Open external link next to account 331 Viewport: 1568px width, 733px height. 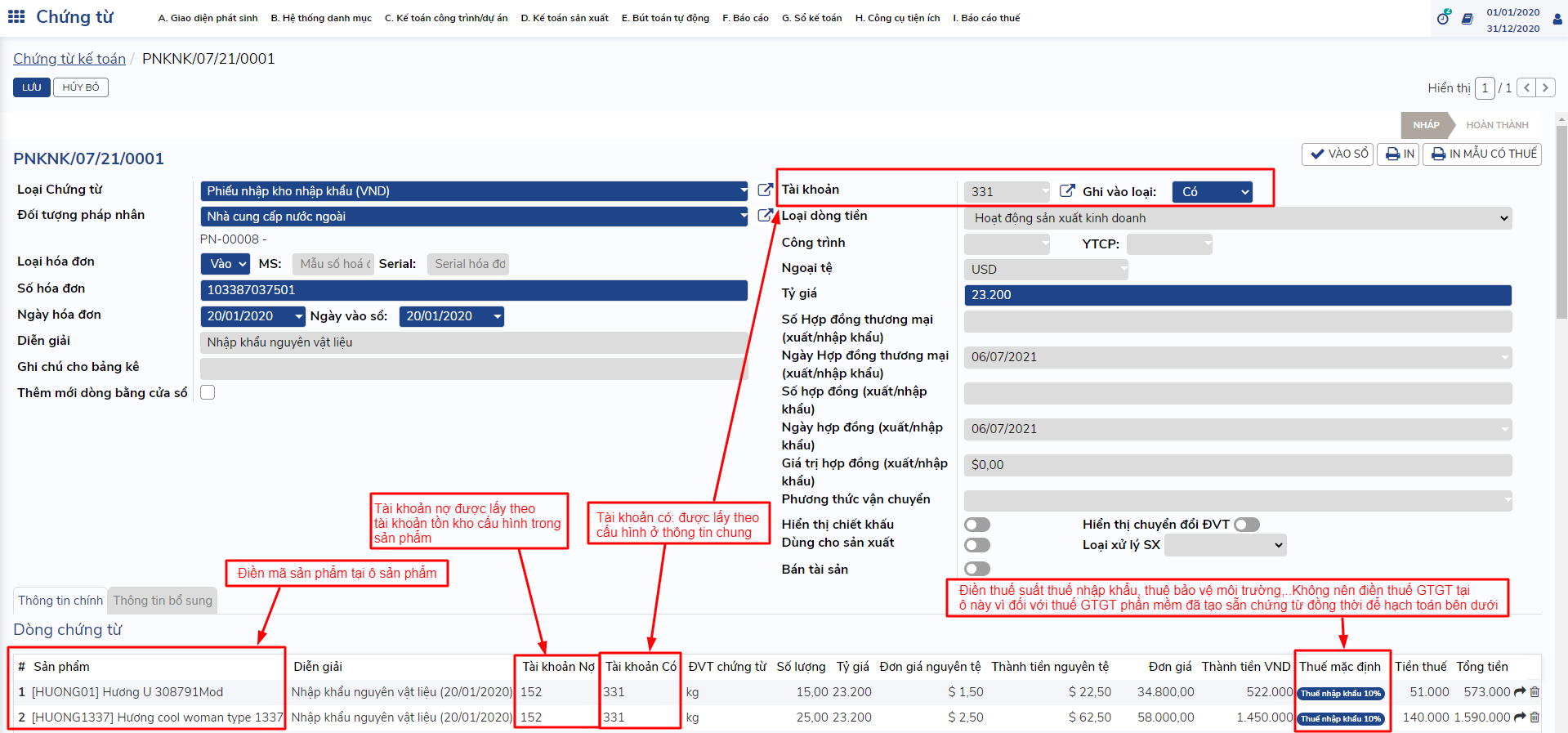(x=1067, y=190)
